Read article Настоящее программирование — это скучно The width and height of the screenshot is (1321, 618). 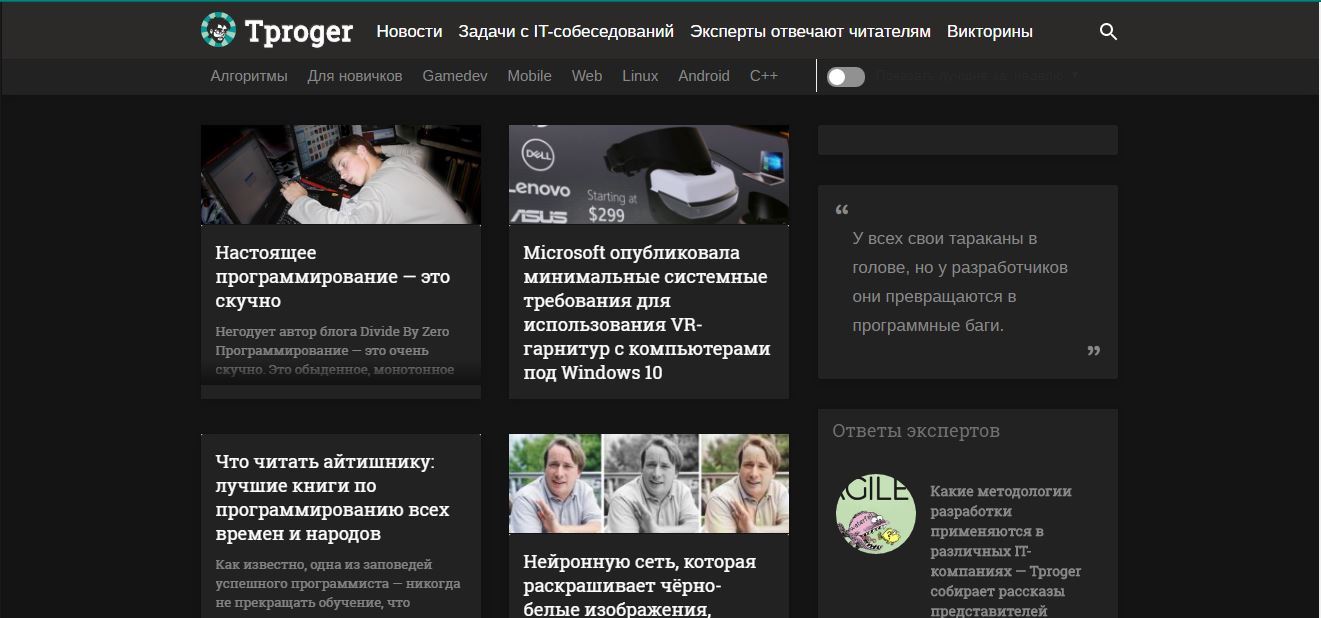pyautogui.click(x=333, y=277)
